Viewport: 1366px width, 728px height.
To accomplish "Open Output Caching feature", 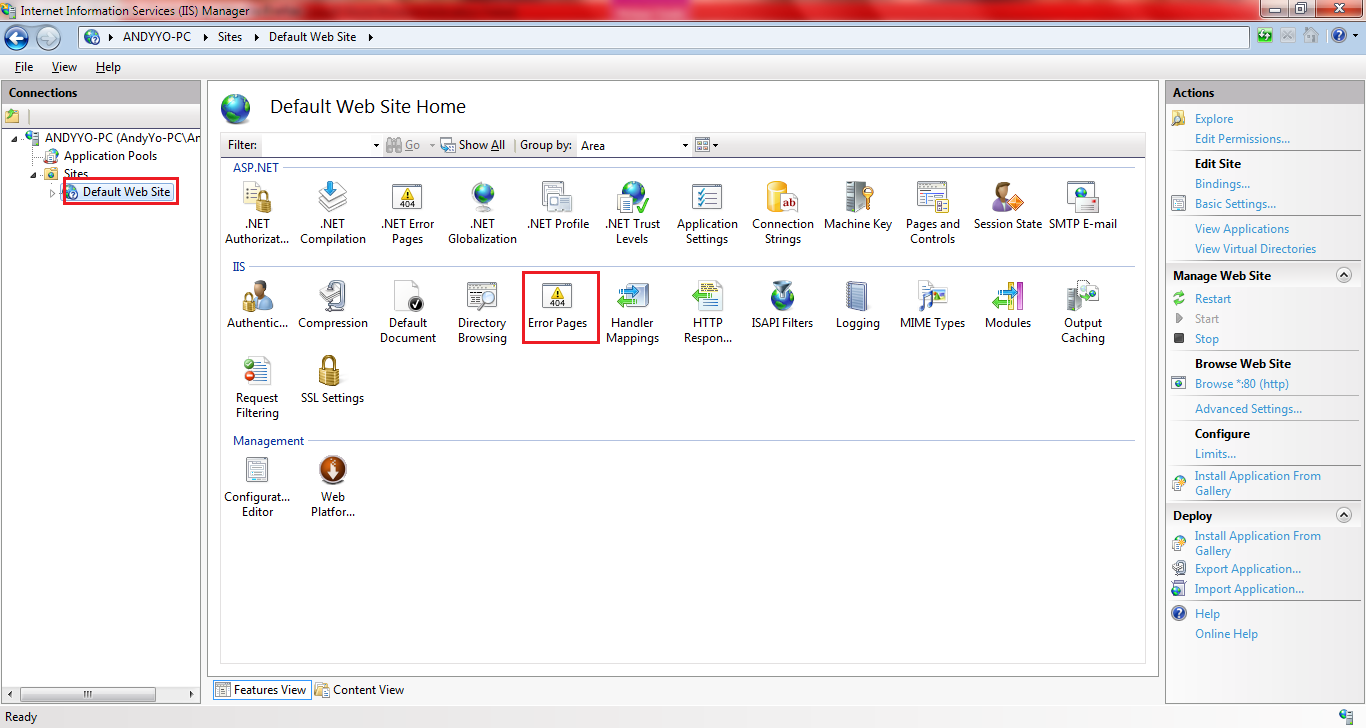I will [1083, 312].
